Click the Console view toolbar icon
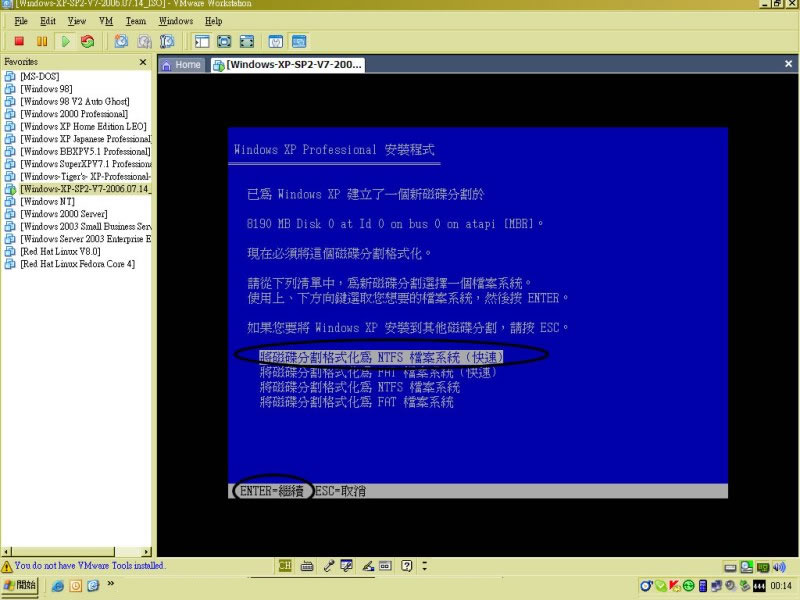Image resolution: width=800 pixels, height=600 pixels. [x=299, y=41]
